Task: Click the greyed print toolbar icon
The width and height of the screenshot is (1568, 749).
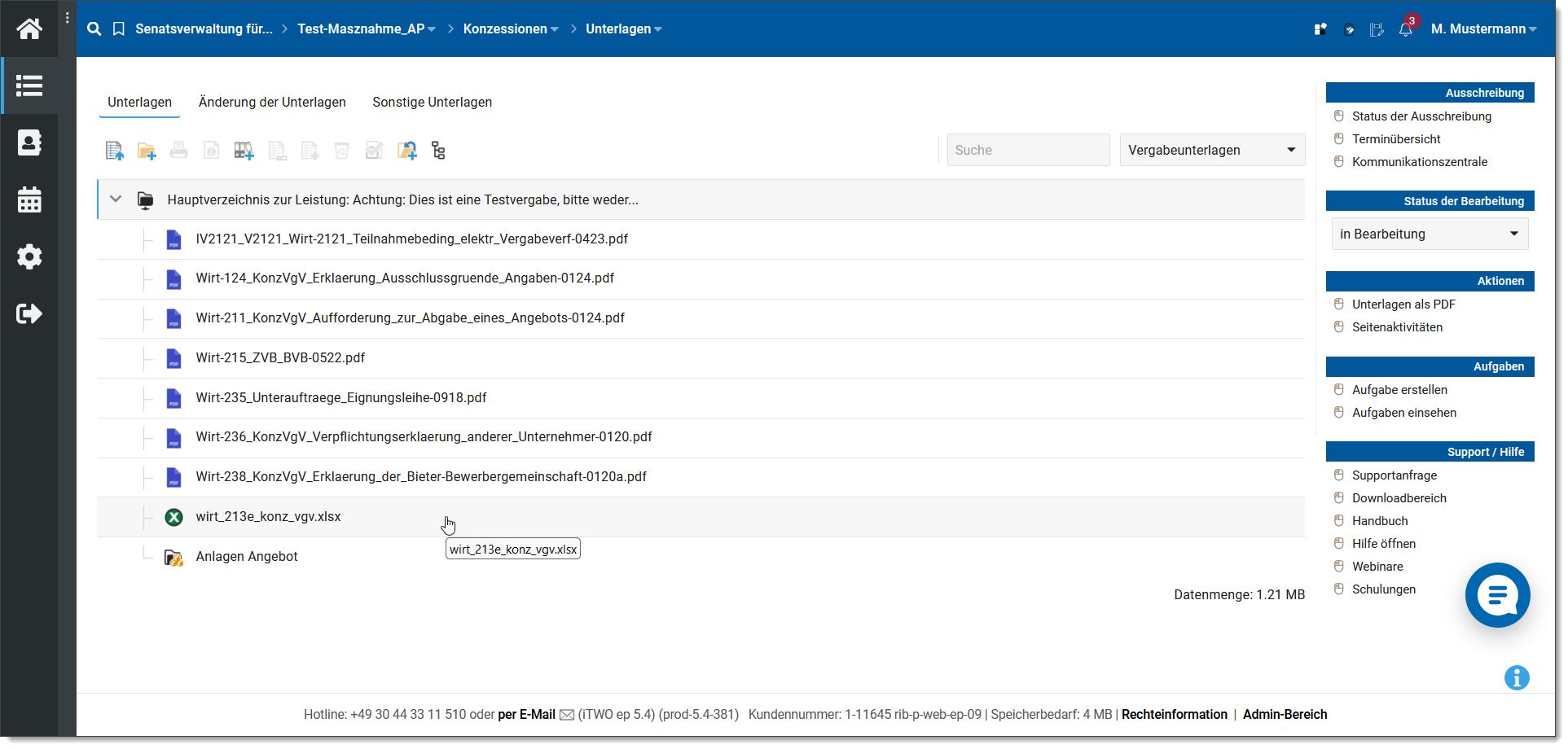Action: [x=179, y=151]
